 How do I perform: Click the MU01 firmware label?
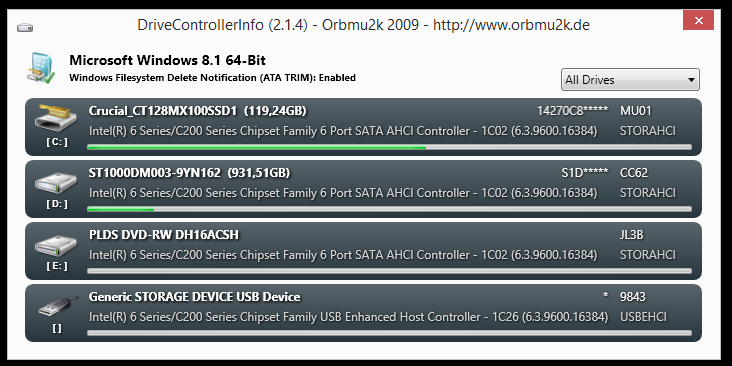click(635, 111)
